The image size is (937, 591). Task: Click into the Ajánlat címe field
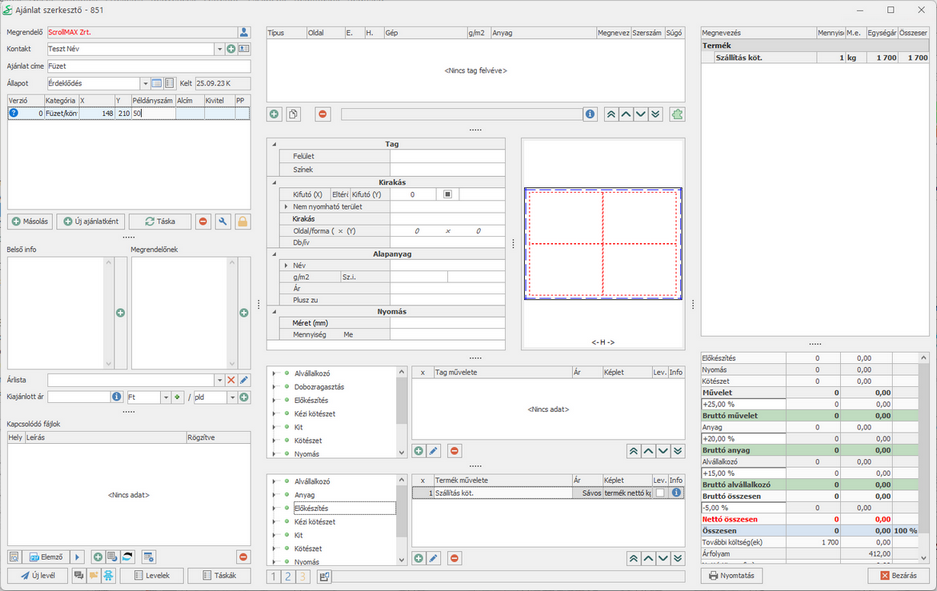tap(148, 66)
